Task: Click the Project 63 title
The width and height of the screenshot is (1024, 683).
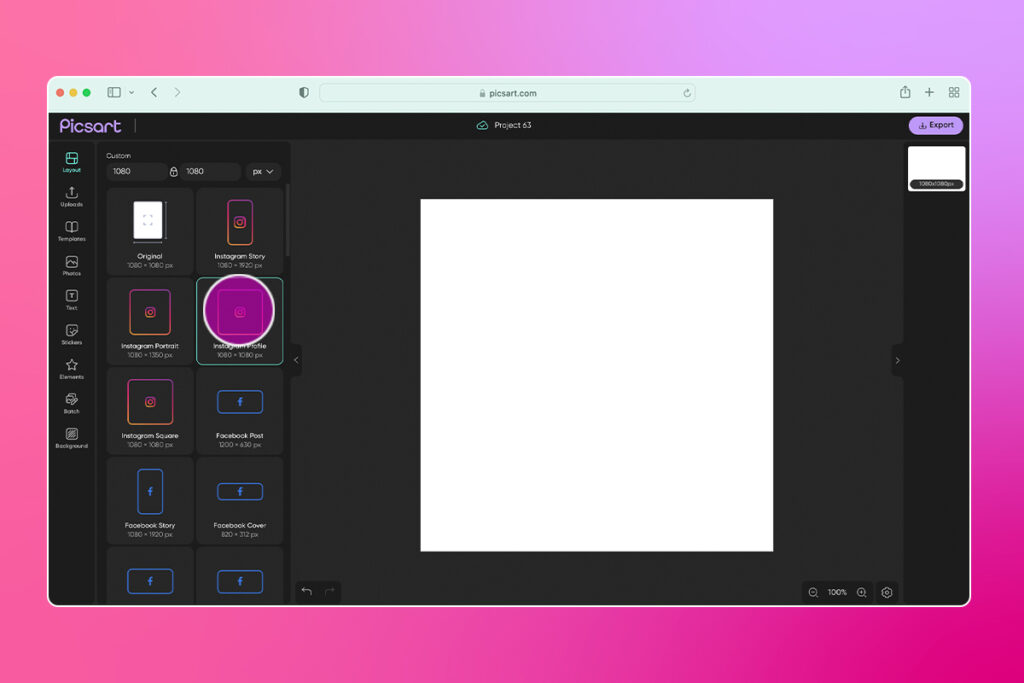Action: pos(512,125)
